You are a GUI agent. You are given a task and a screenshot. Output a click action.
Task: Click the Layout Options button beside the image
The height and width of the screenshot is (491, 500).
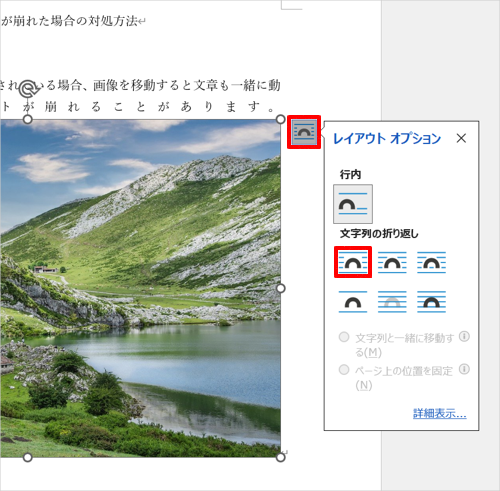pyautogui.click(x=304, y=132)
